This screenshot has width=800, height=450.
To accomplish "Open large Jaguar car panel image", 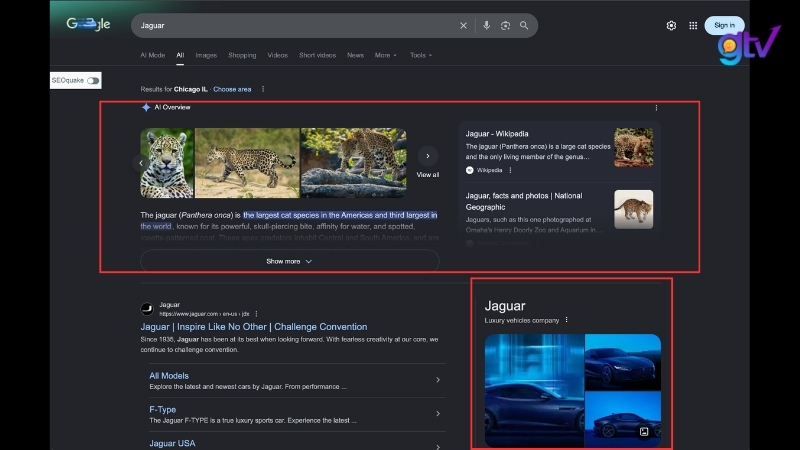I will 534,391.
